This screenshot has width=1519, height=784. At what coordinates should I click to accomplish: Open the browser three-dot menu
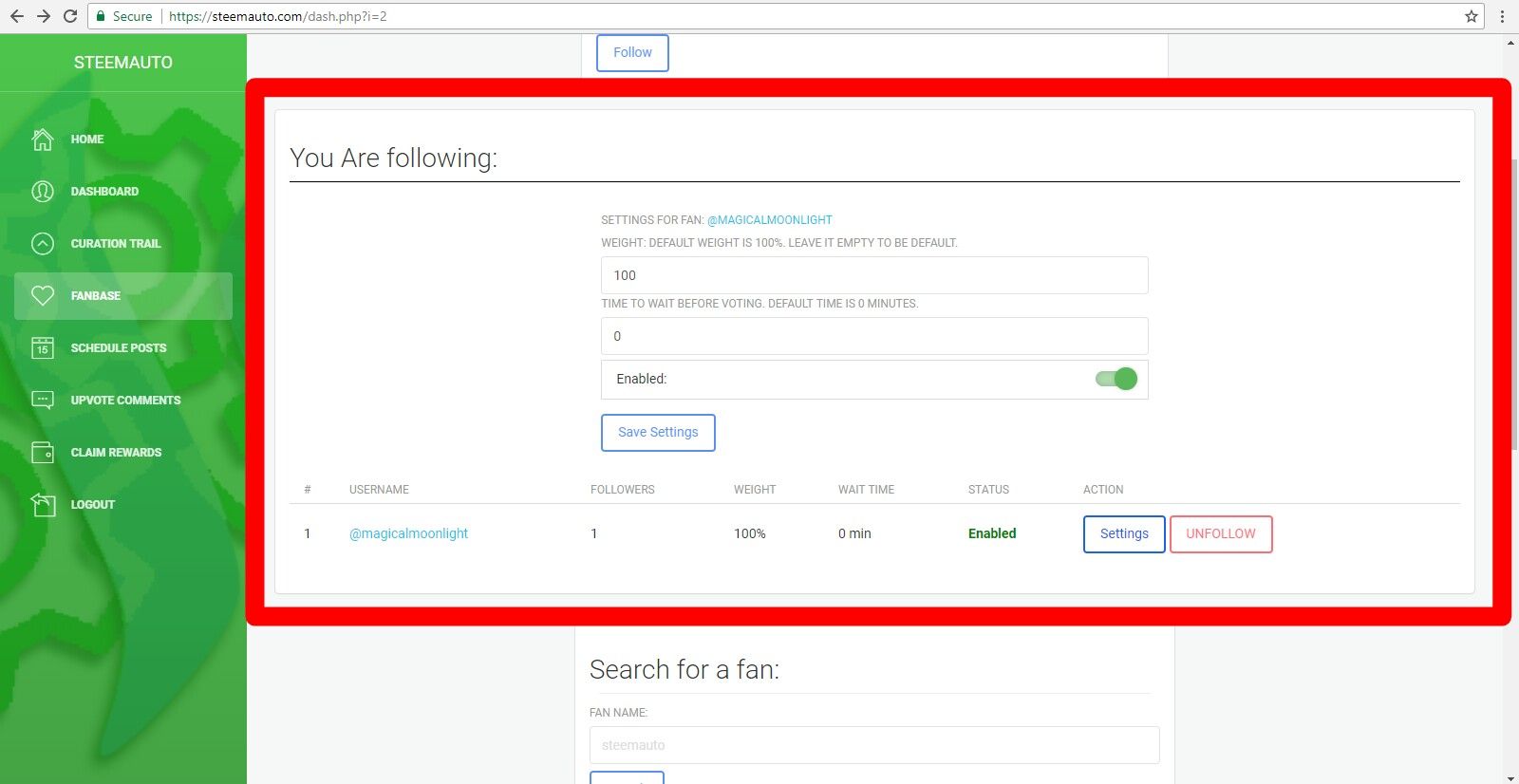(1502, 16)
